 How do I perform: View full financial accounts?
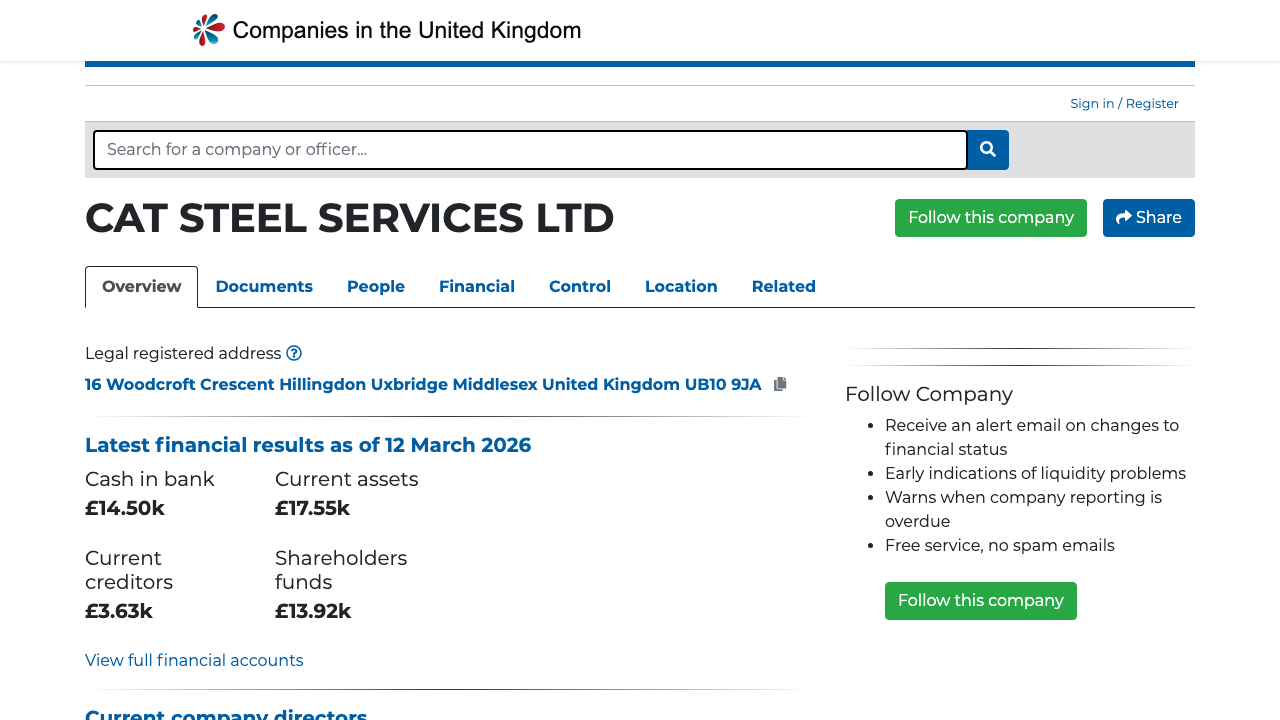tap(194, 660)
